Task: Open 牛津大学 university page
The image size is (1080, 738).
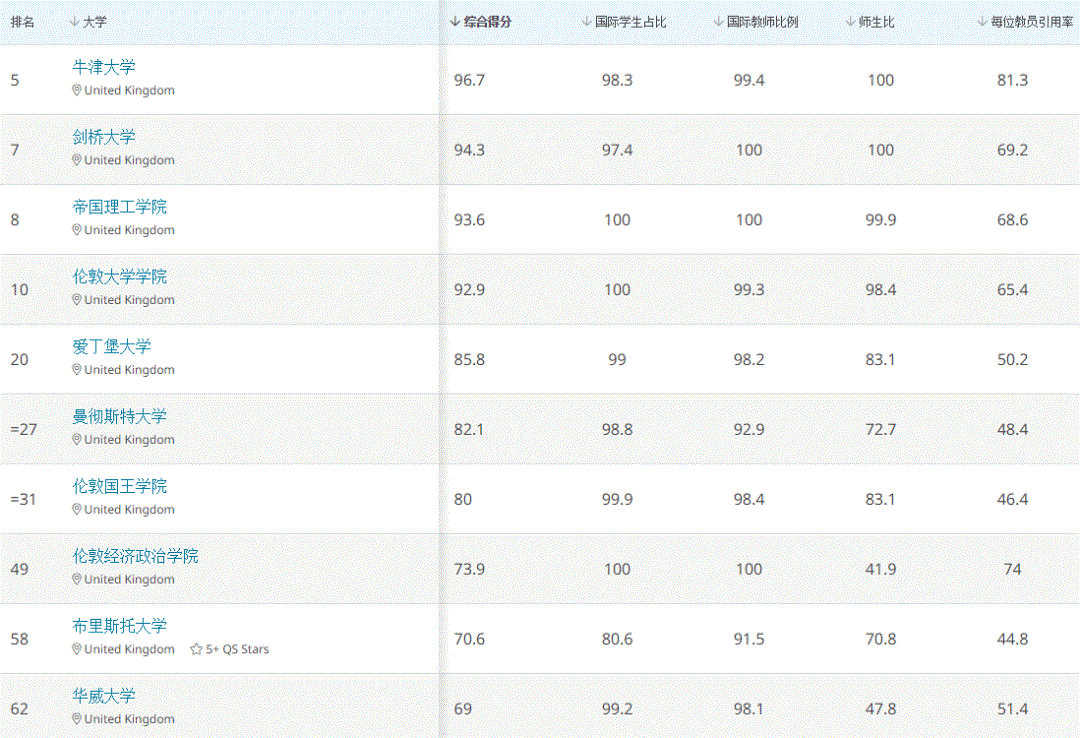Action: click(104, 67)
